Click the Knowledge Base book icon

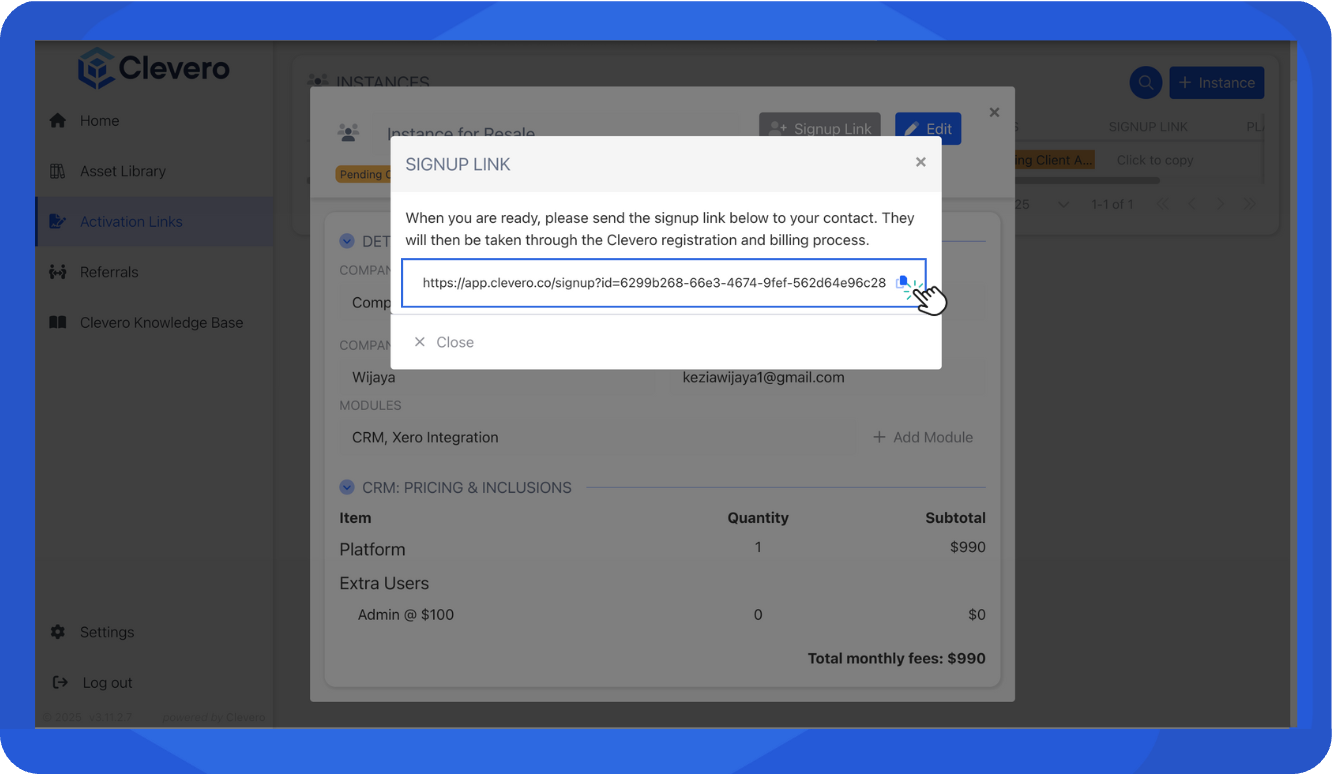58,323
